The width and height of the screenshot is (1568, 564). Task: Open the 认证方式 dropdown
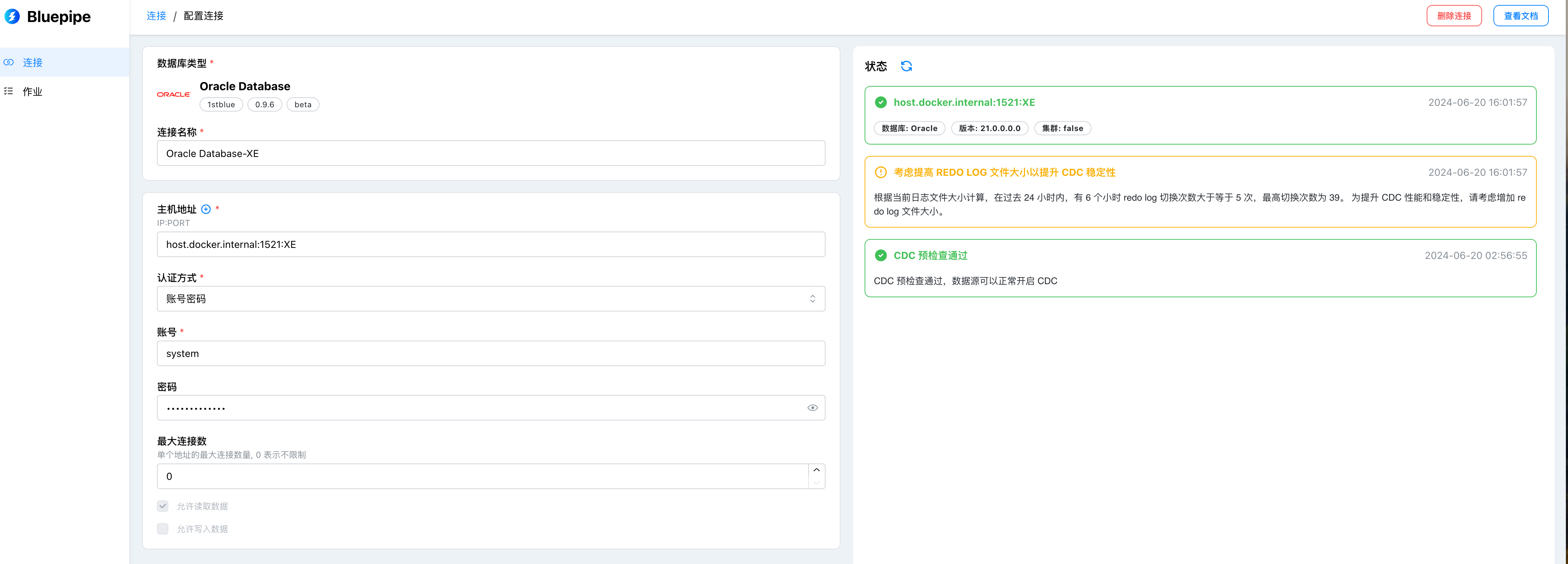pos(491,299)
